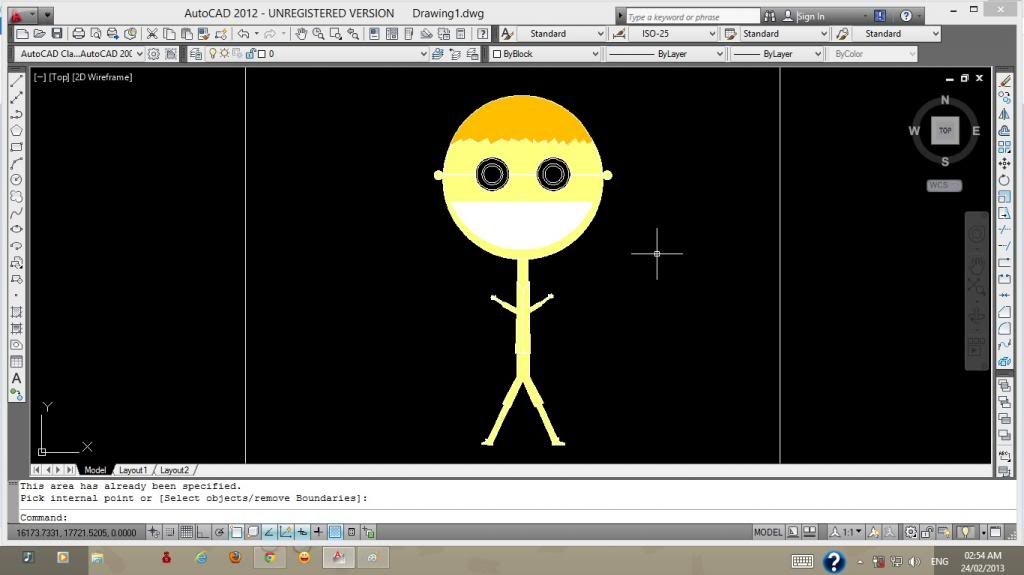Click the Plot printer icon

pyautogui.click(x=78, y=33)
